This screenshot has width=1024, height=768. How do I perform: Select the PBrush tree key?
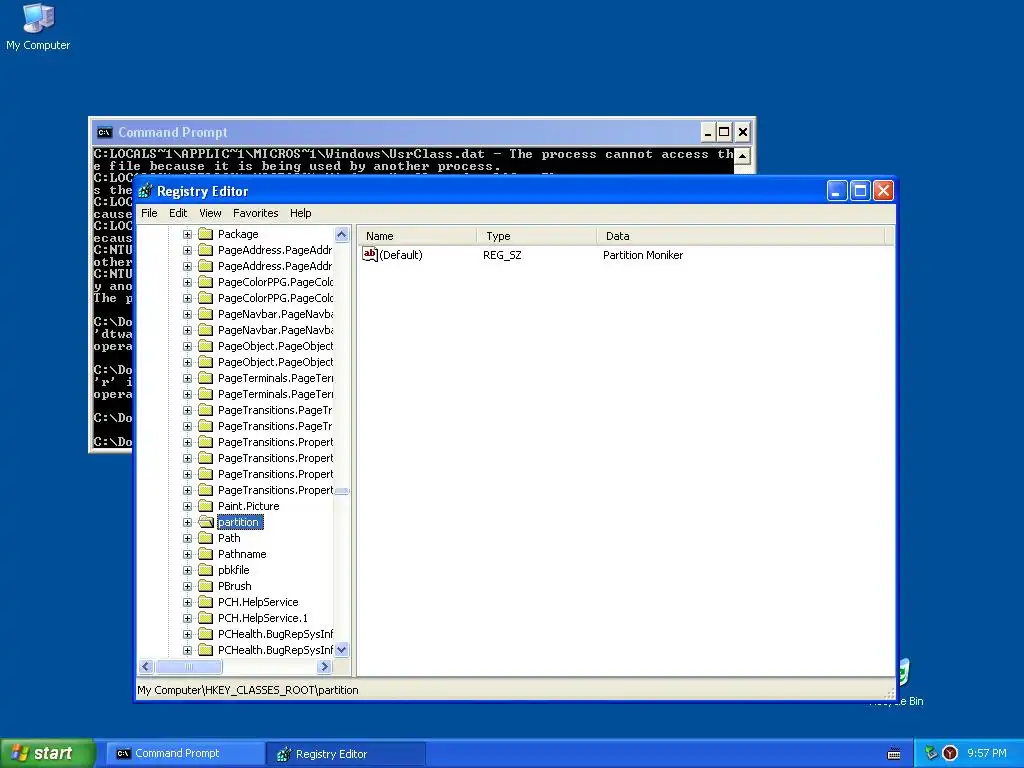tap(234, 586)
